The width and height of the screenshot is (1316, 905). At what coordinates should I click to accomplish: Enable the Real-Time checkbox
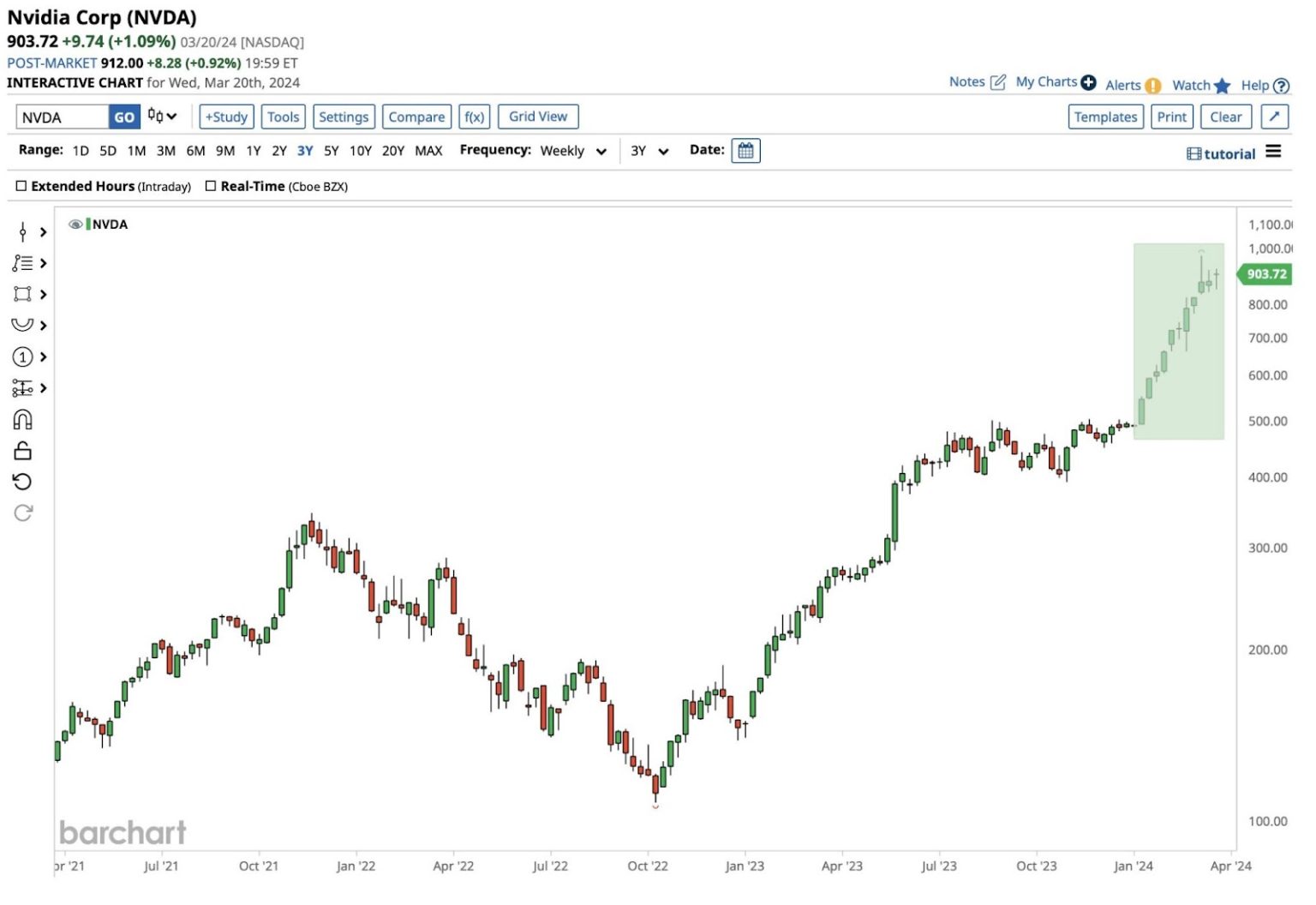point(211,186)
